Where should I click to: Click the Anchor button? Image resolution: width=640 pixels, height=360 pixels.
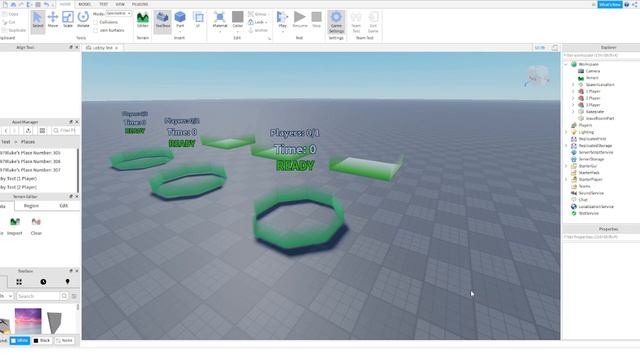258,30
